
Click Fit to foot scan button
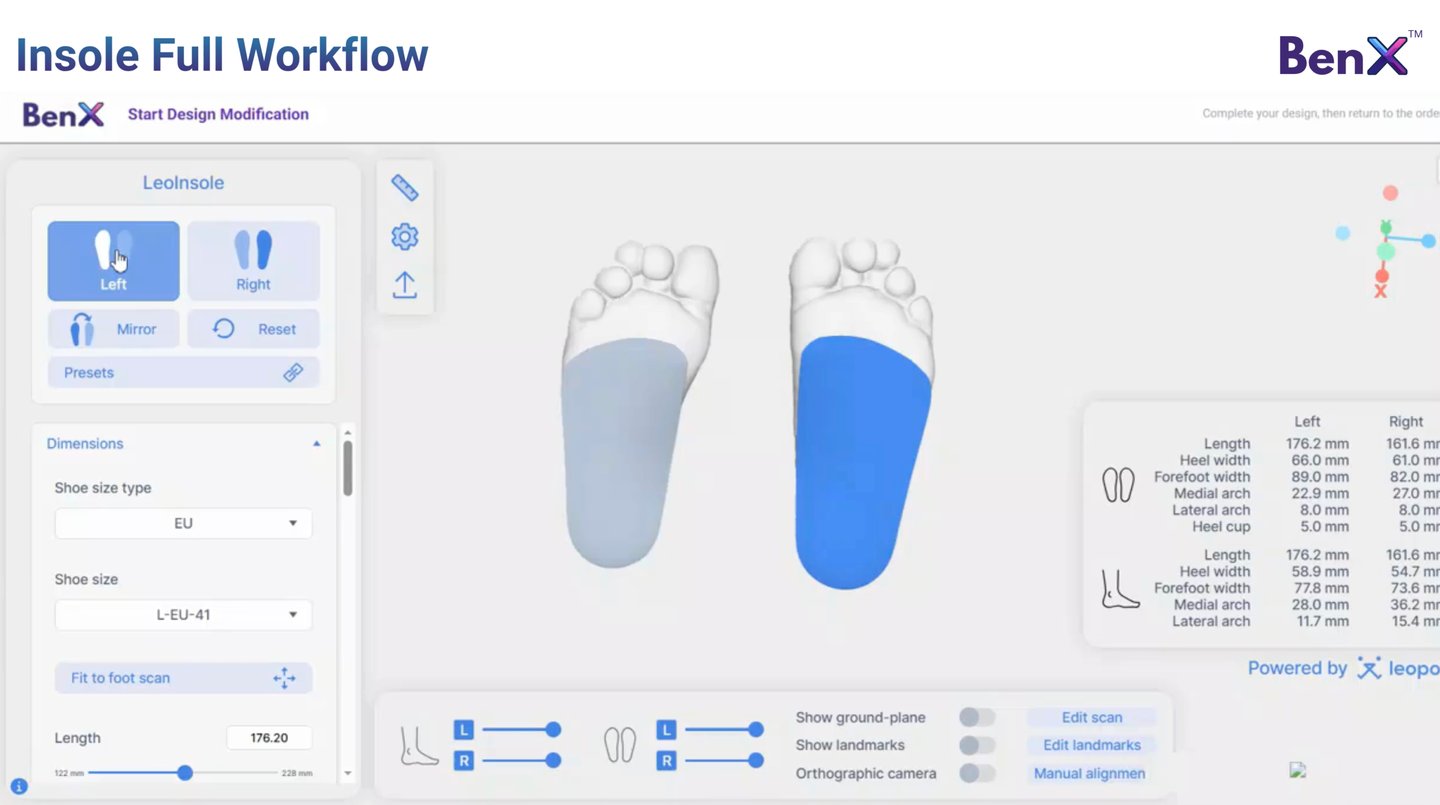(183, 678)
